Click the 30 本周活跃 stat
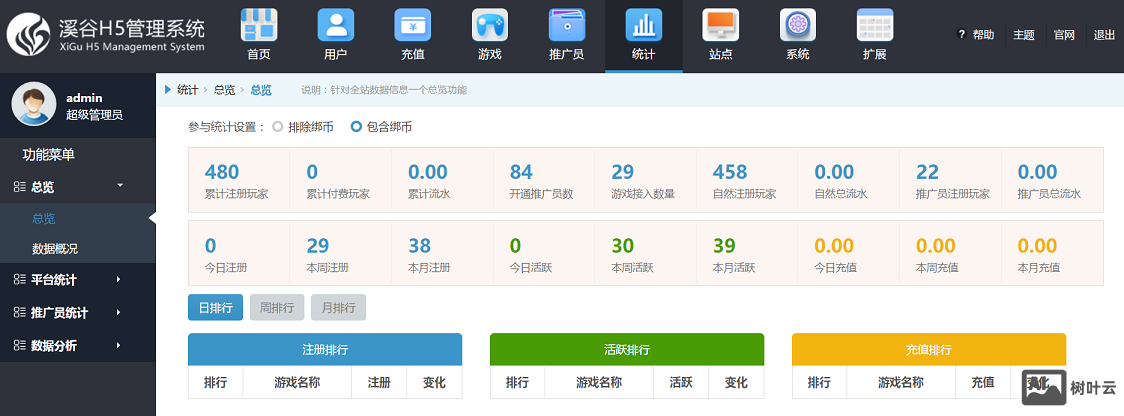 (646, 254)
